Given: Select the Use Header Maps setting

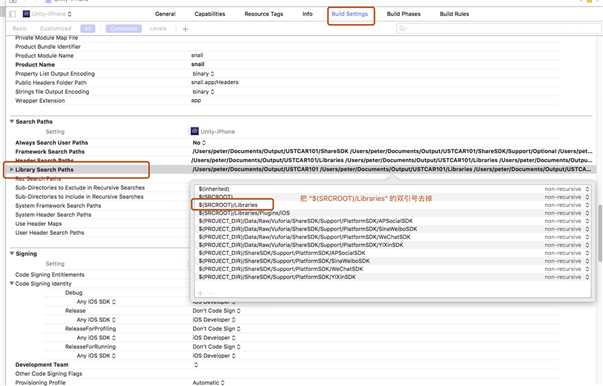Looking at the screenshot, I should 38,224.
